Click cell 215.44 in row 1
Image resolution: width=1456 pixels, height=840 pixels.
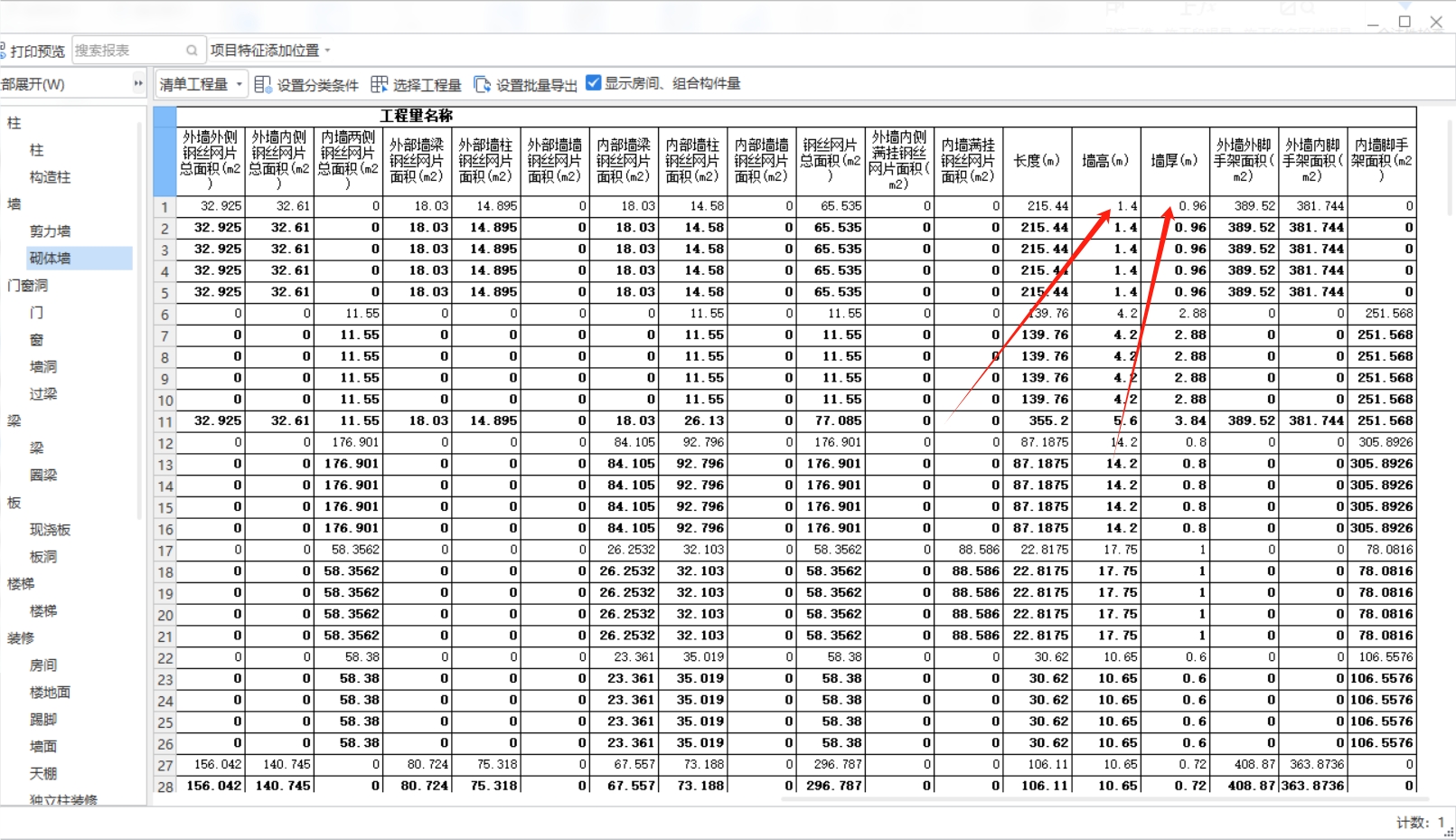tap(1038, 206)
